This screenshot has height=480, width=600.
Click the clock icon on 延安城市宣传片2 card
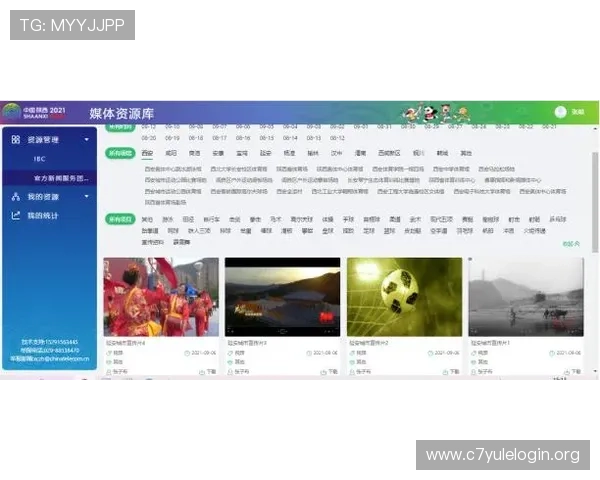coord(430,353)
